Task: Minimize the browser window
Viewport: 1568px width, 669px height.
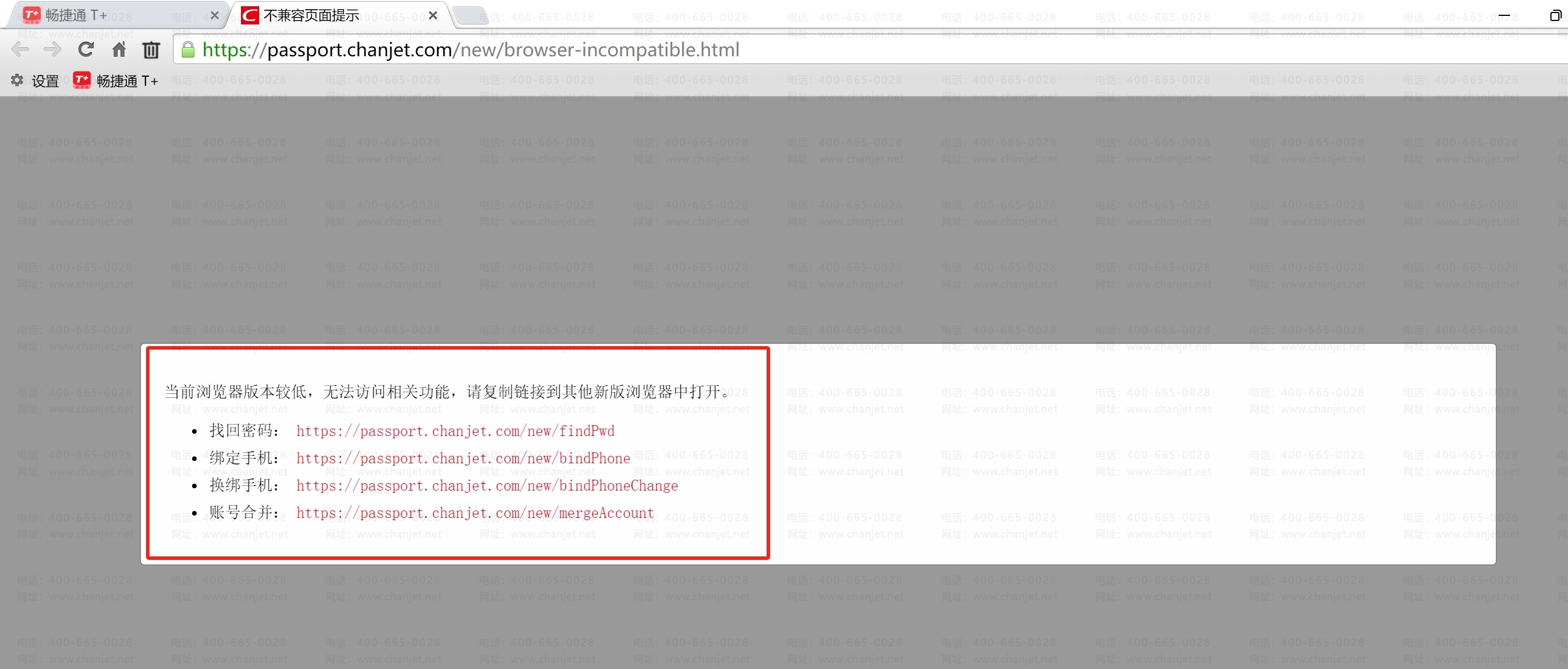Action: point(1504,15)
